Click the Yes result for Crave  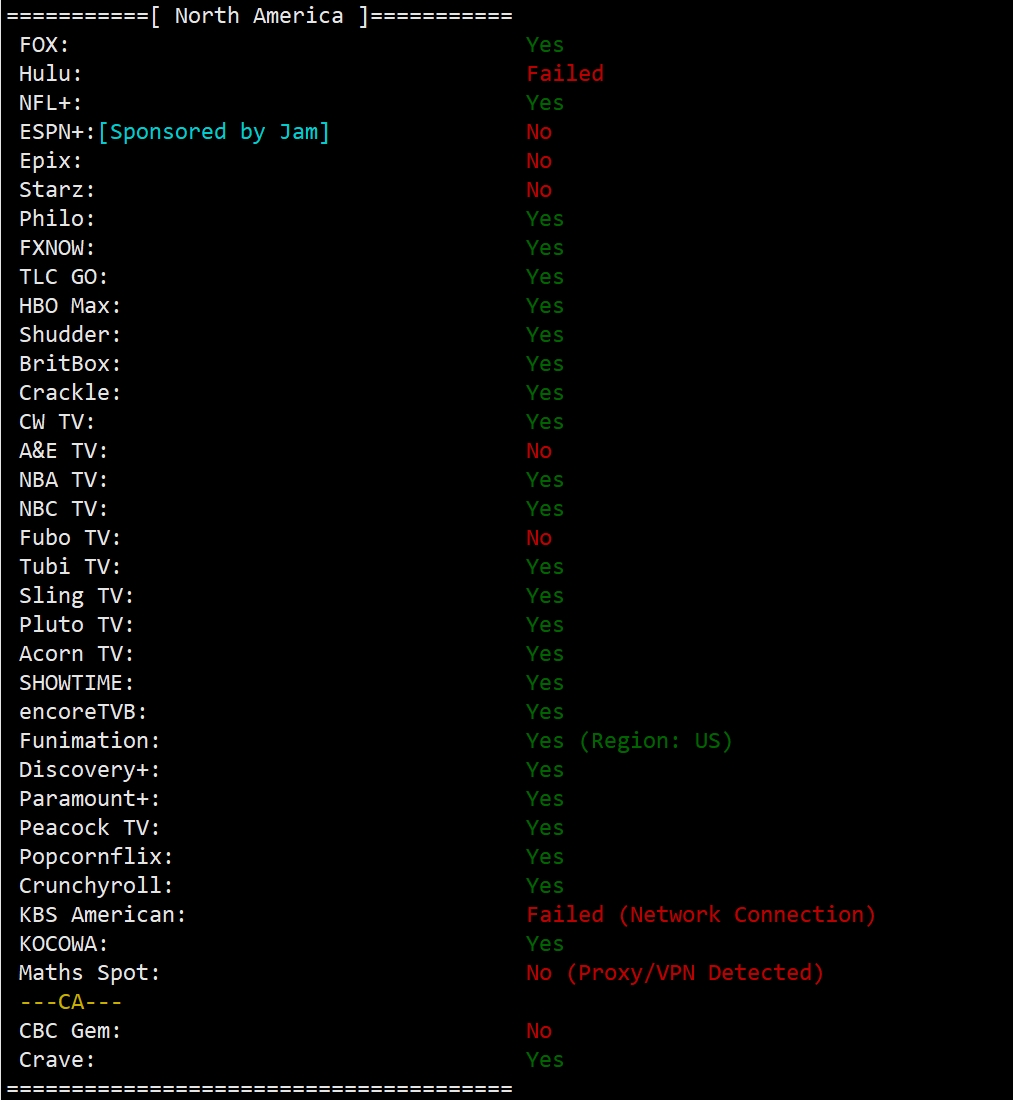(545, 1059)
